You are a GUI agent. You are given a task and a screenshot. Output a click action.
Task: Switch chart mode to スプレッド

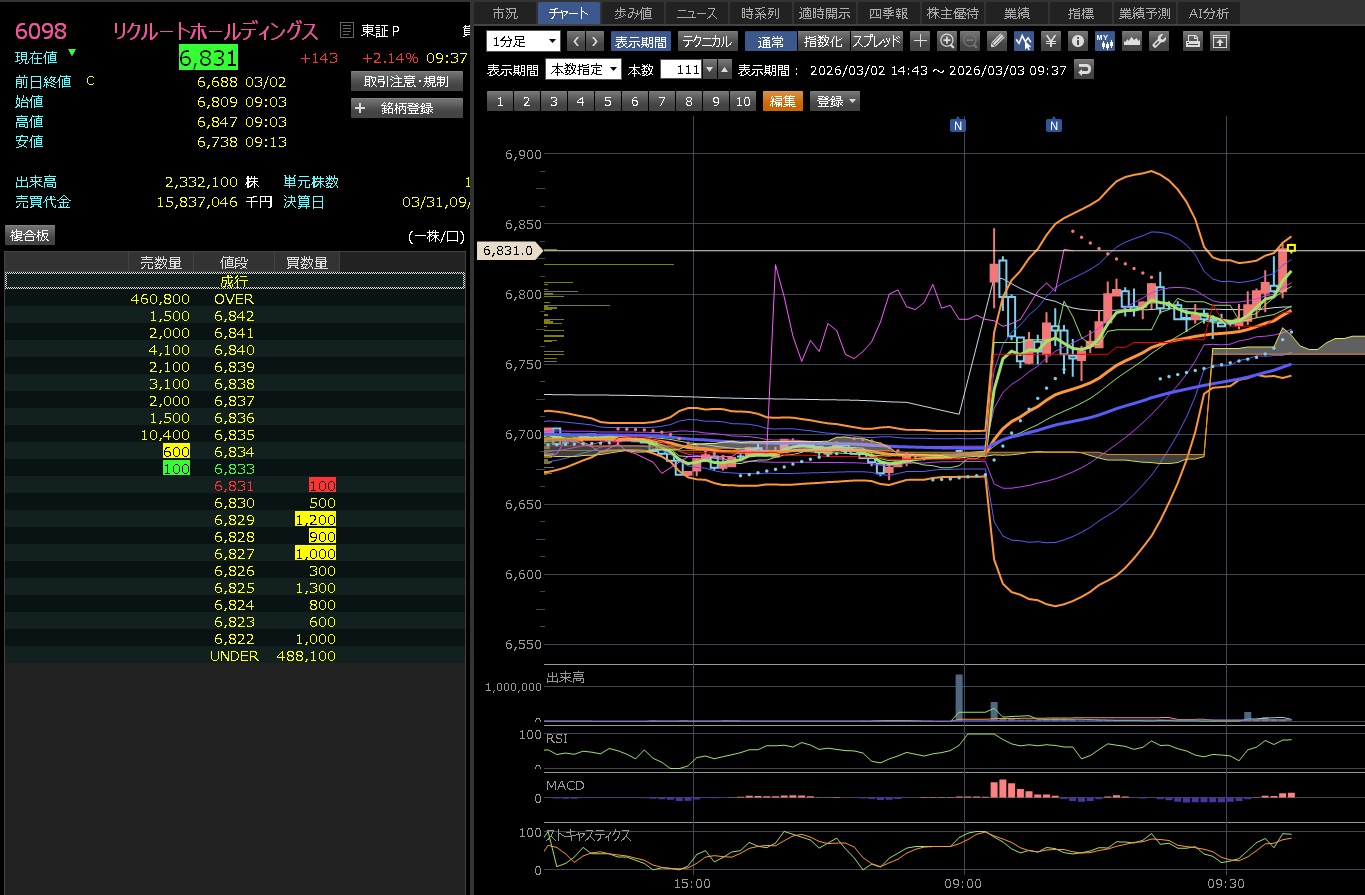coord(876,41)
